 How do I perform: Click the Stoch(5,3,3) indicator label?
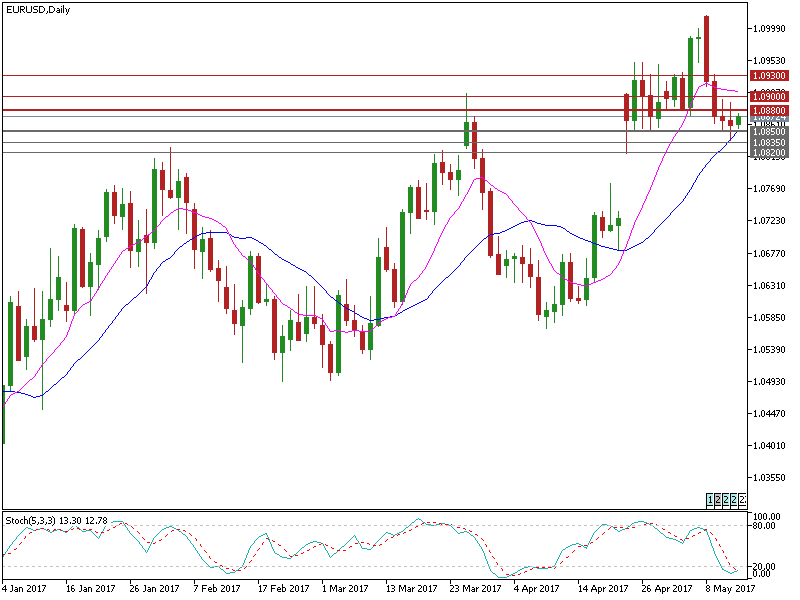pos(30,520)
